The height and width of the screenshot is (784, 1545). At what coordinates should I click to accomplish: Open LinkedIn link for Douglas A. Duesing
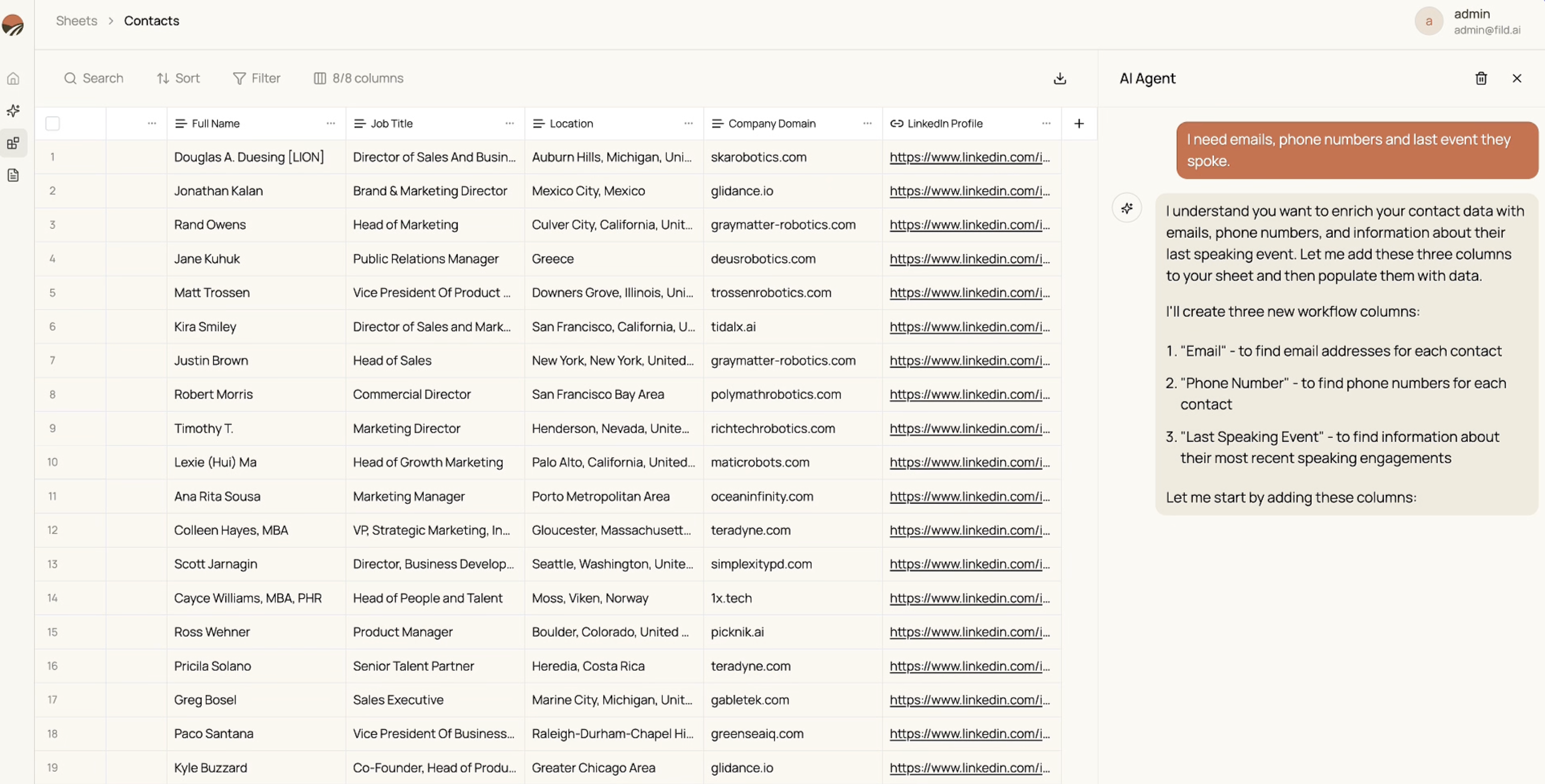tap(969, 157)
